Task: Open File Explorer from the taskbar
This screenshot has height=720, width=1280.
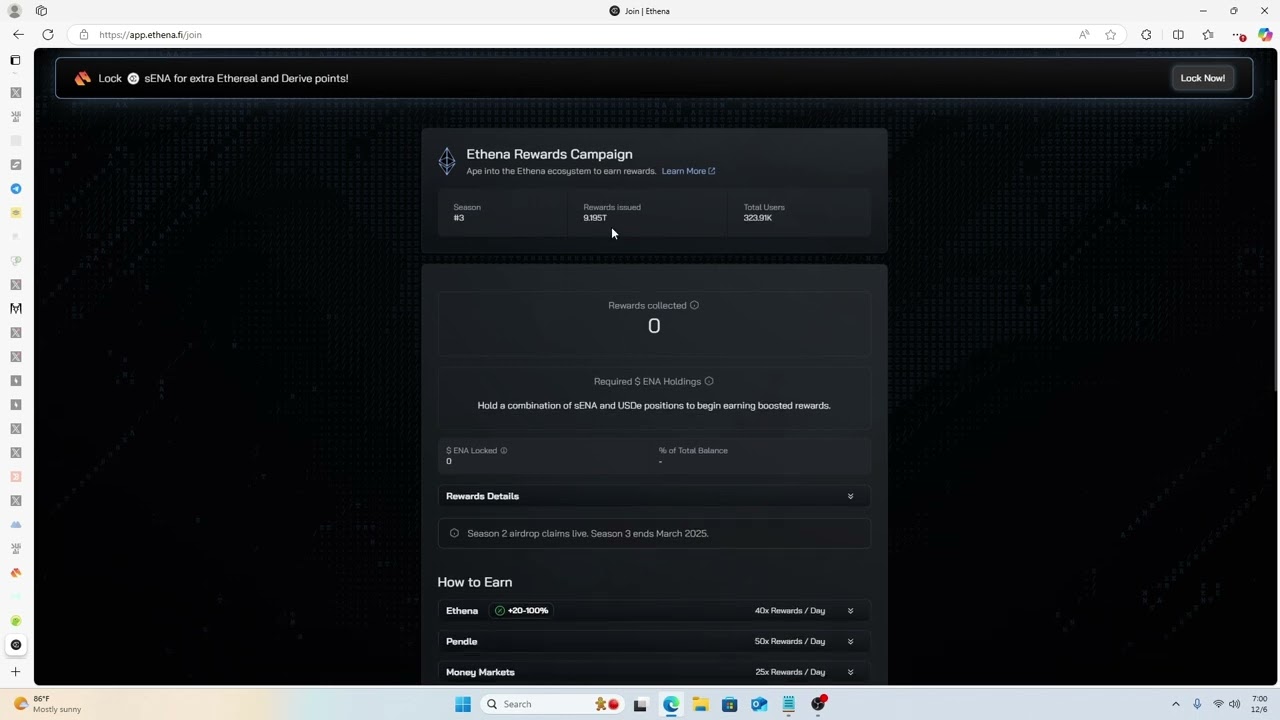Action: pos(700,704)
